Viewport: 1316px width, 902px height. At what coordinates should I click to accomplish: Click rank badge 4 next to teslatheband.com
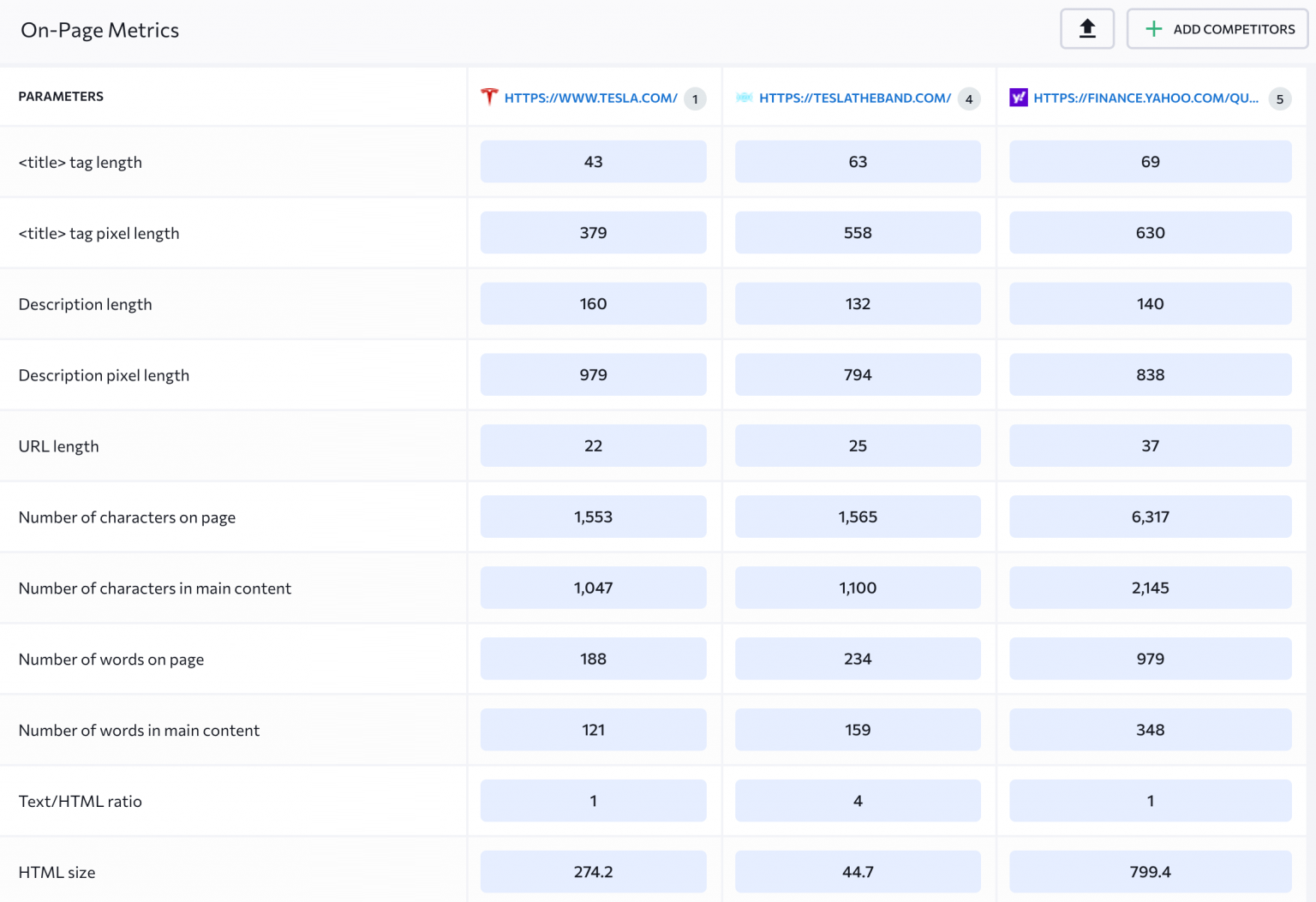tap(969, 99)
